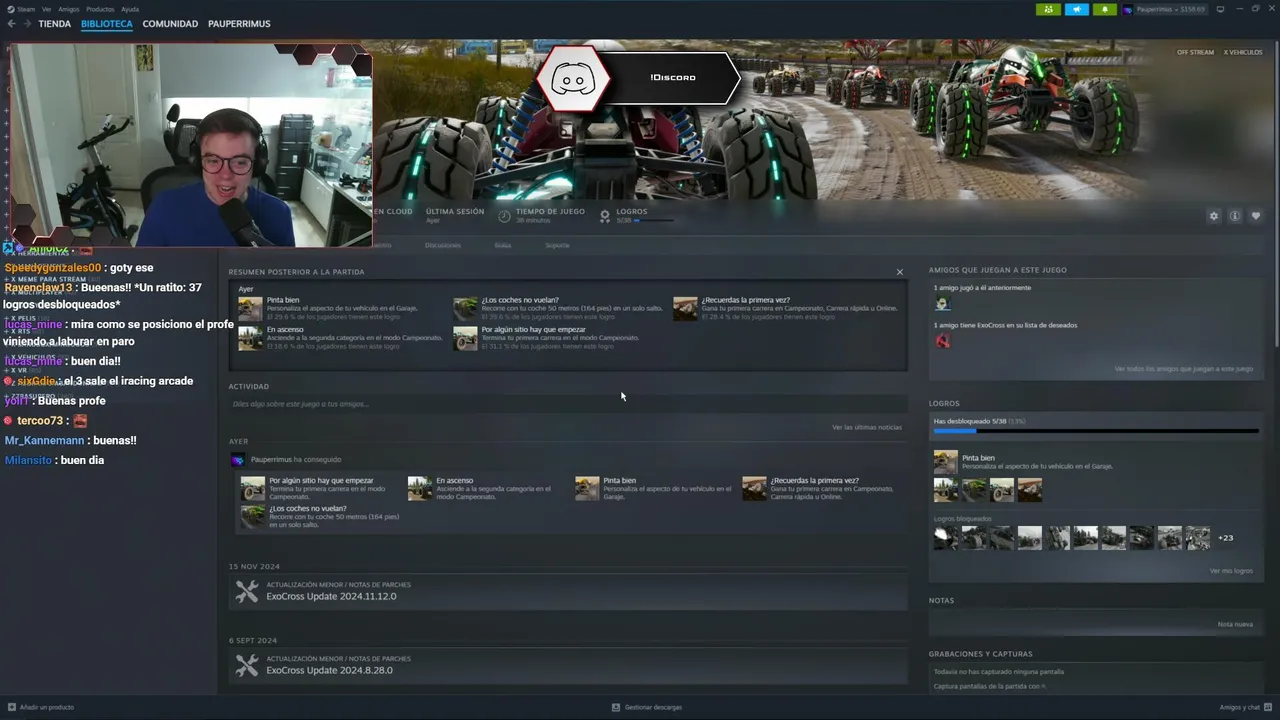
Task: Click Ver las últimas noticias link
Action: pyautogui.click(x=867, y=427)
